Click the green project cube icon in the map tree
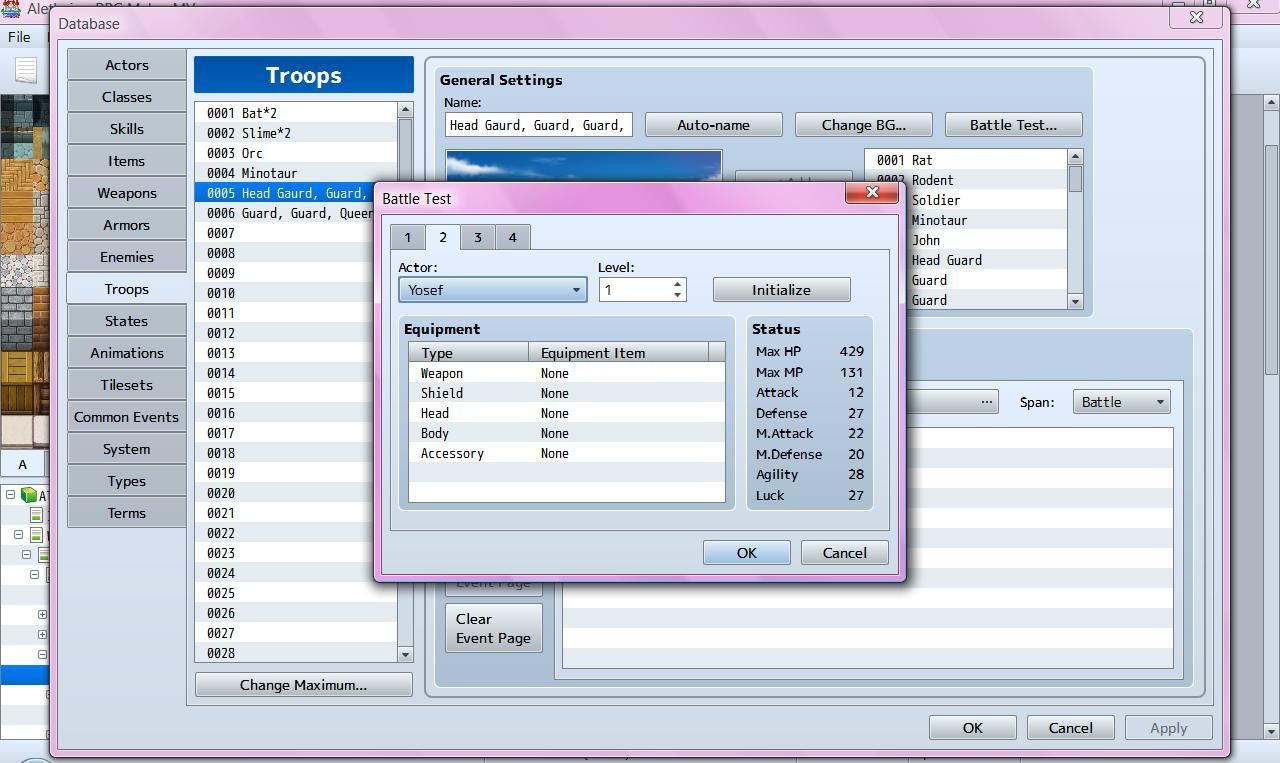 (29, 495)
